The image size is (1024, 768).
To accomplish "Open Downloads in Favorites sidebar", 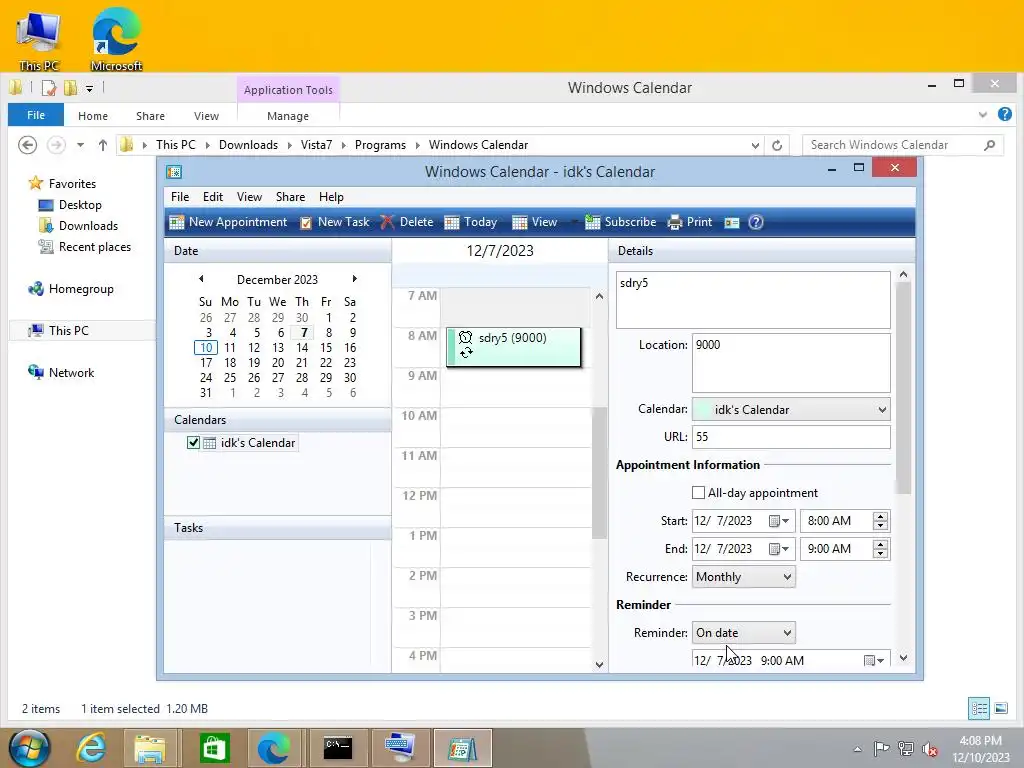I will [x=88, y=226].
